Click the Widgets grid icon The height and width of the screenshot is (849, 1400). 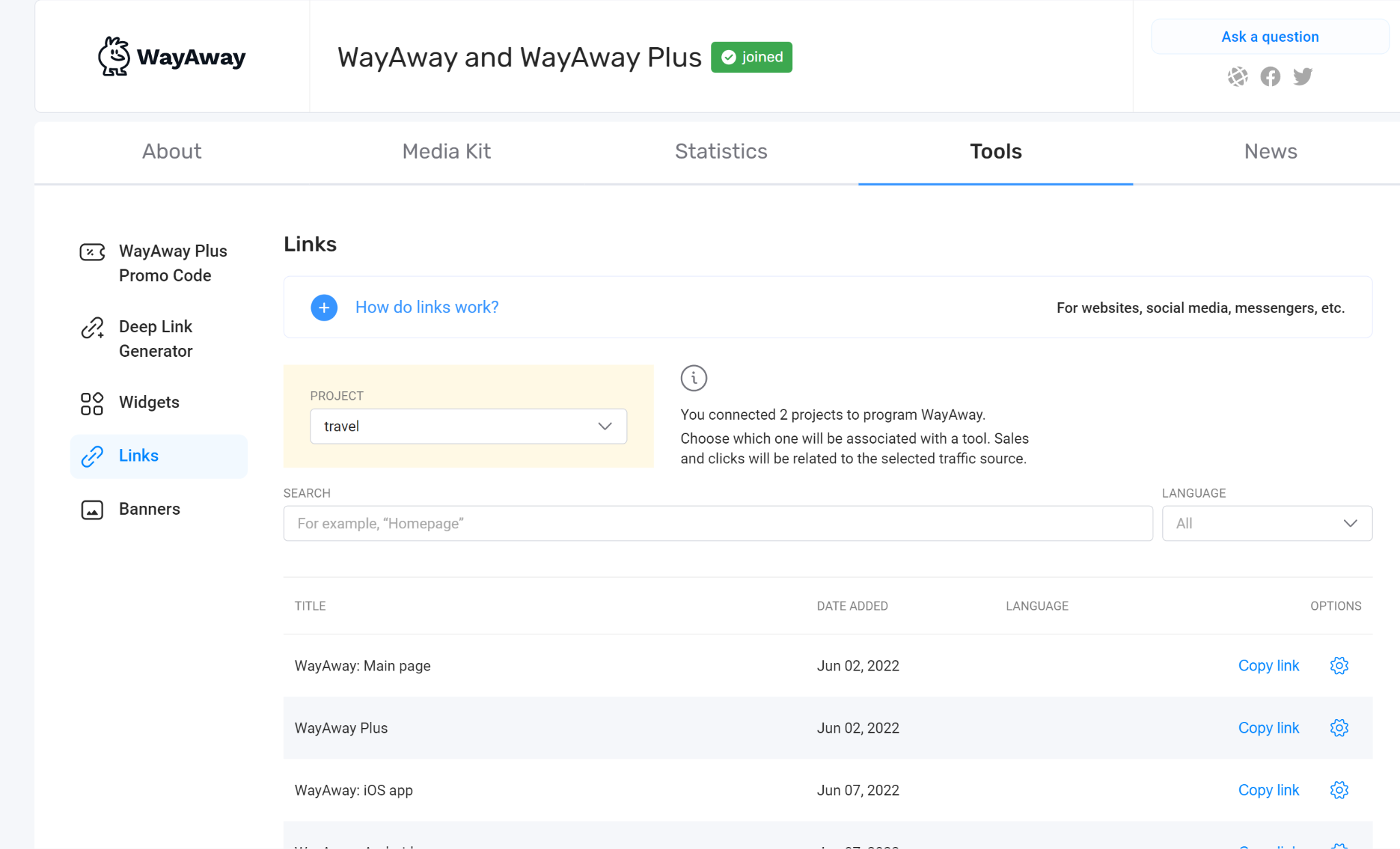click(92, 403)
